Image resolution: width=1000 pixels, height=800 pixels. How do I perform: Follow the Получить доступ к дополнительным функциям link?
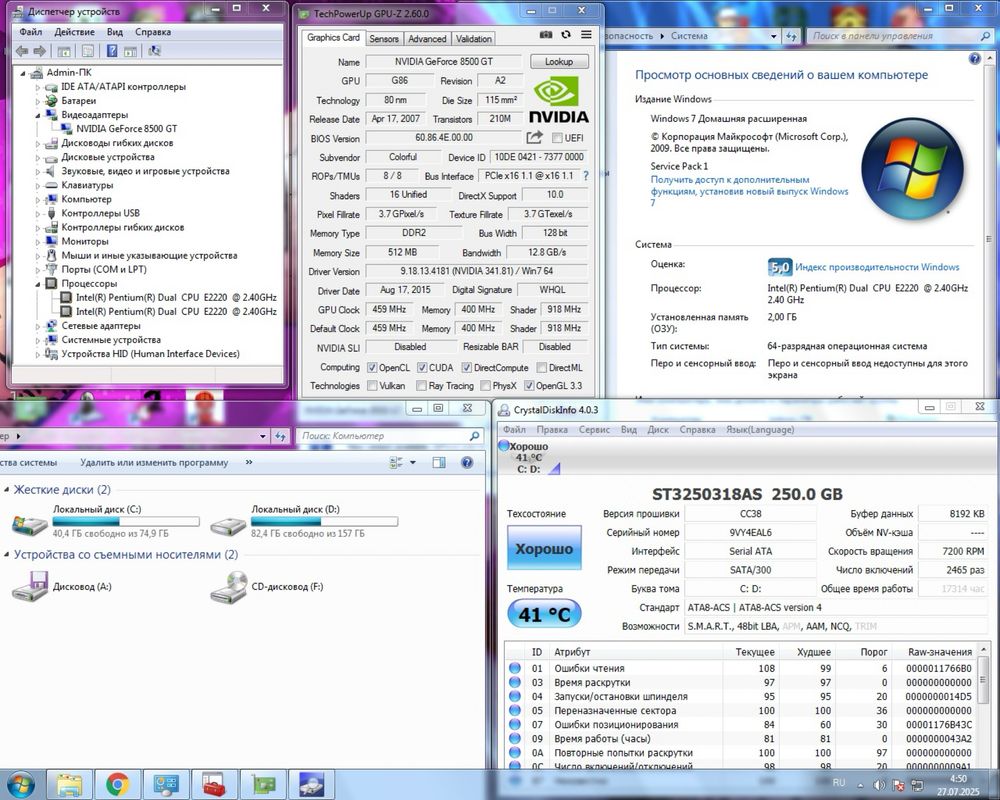[x=749, y=191]
